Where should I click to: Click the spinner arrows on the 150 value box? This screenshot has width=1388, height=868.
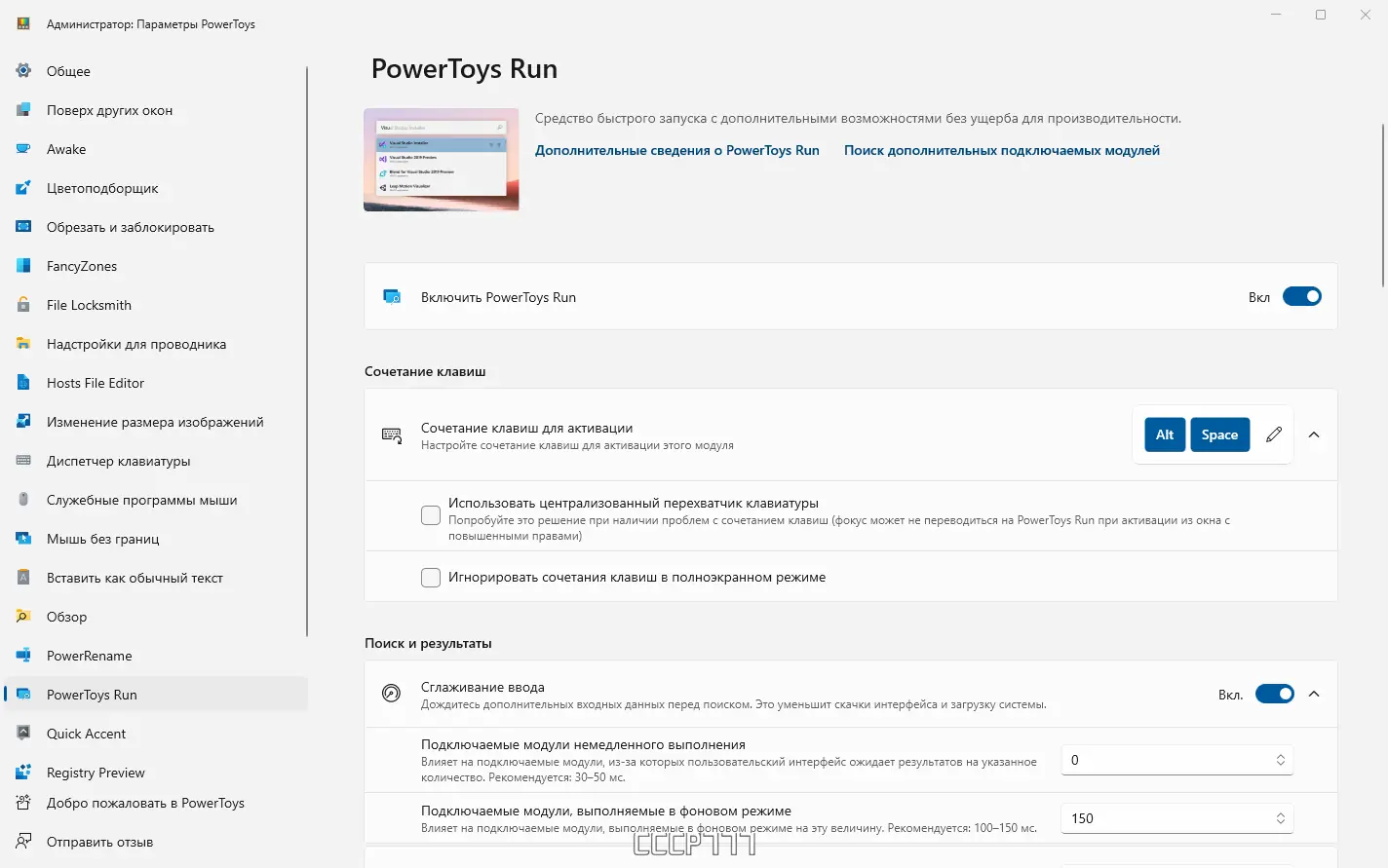(1281, 818)
